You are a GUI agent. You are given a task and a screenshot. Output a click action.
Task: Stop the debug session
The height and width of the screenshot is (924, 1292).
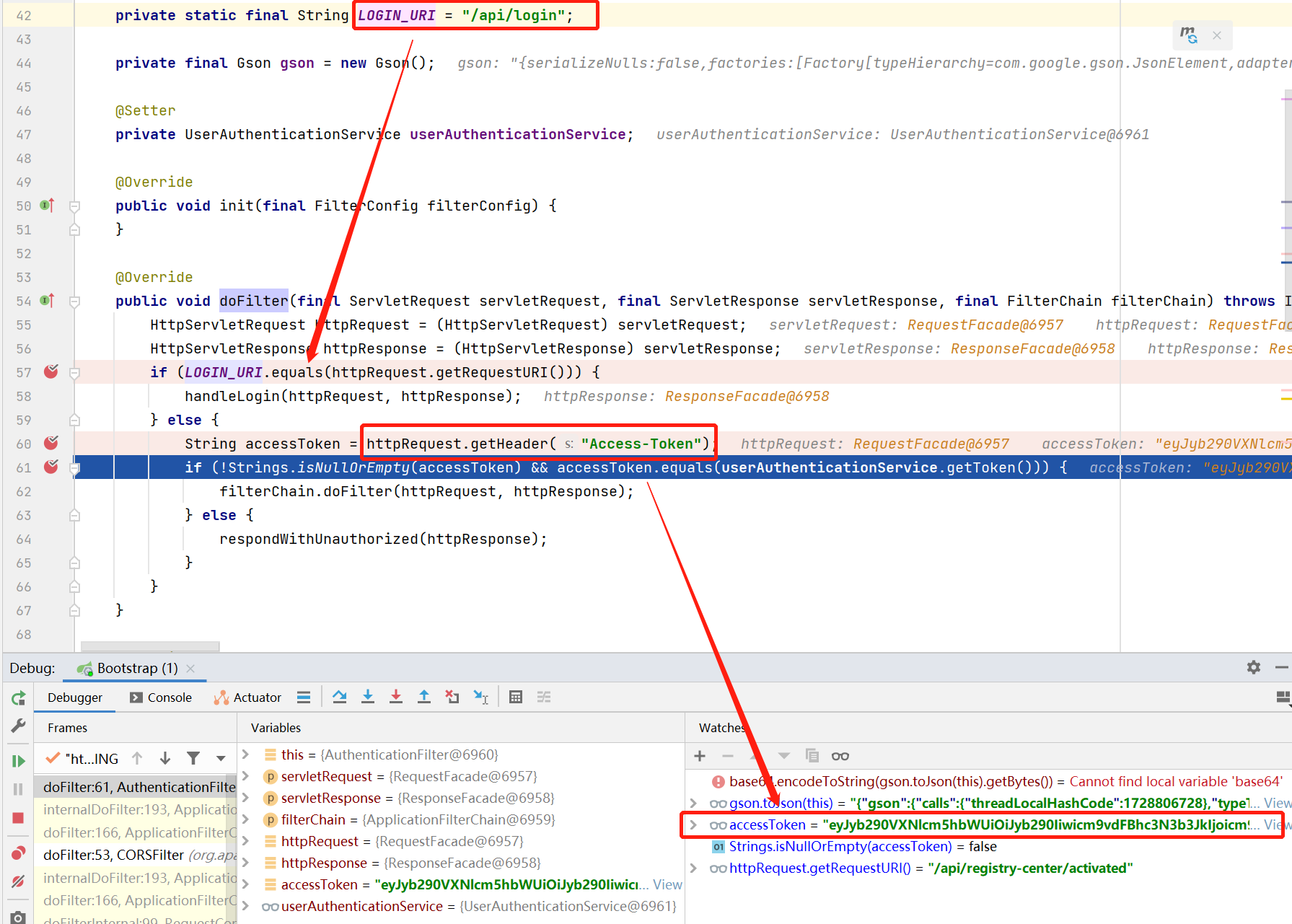(18, 817)
